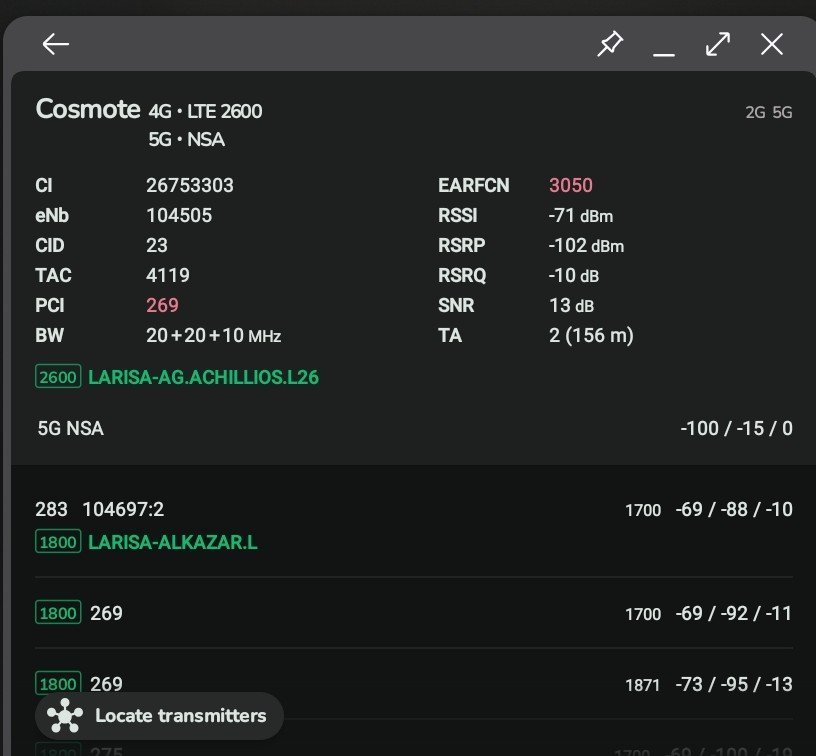Click the BW value 20+20+10 MHz
816x756 pixels.
(x=214, y=336)
